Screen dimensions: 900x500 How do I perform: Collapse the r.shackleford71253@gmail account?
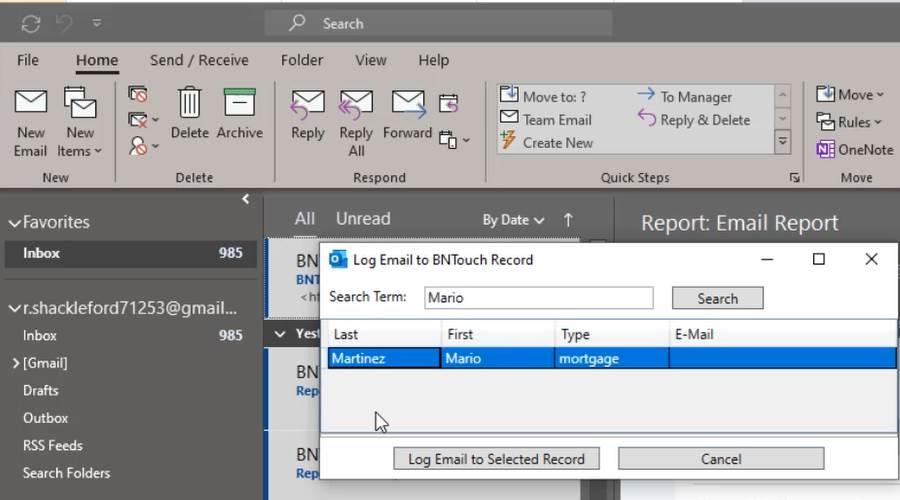pyautogui.click(x=15, y=308)
